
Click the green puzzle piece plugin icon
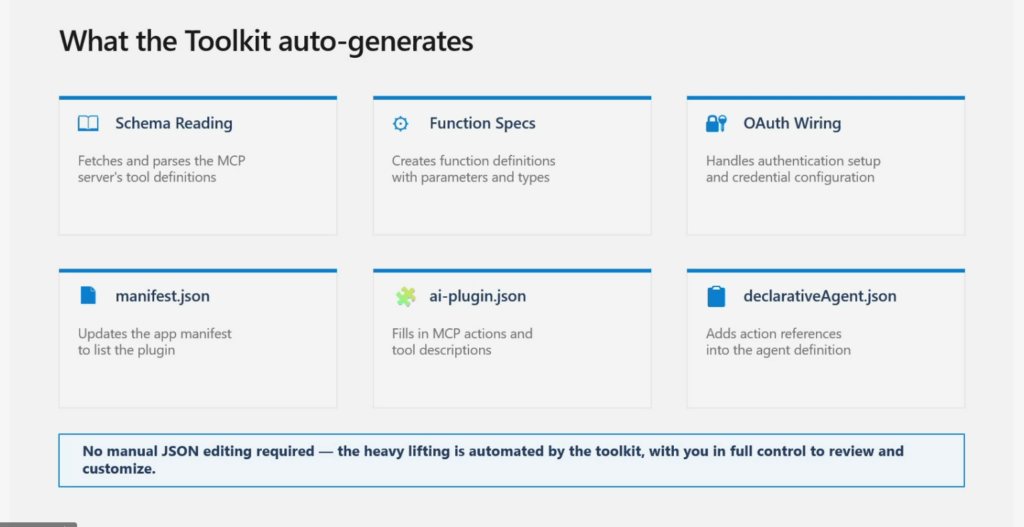pos(405,296)
